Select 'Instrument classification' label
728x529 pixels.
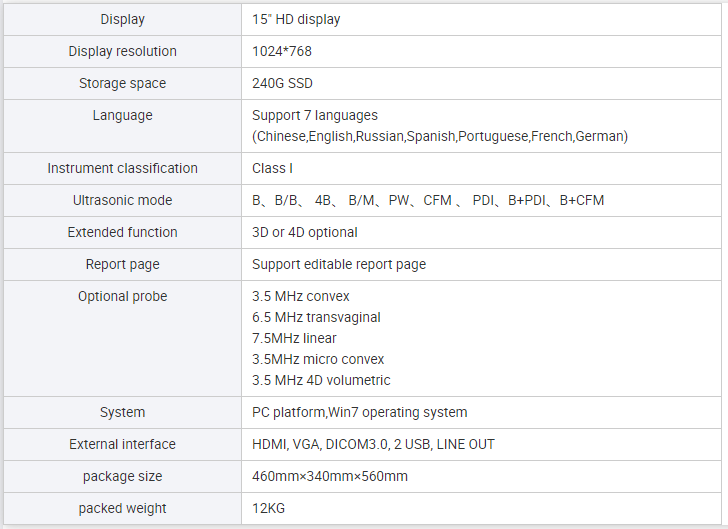123,169
